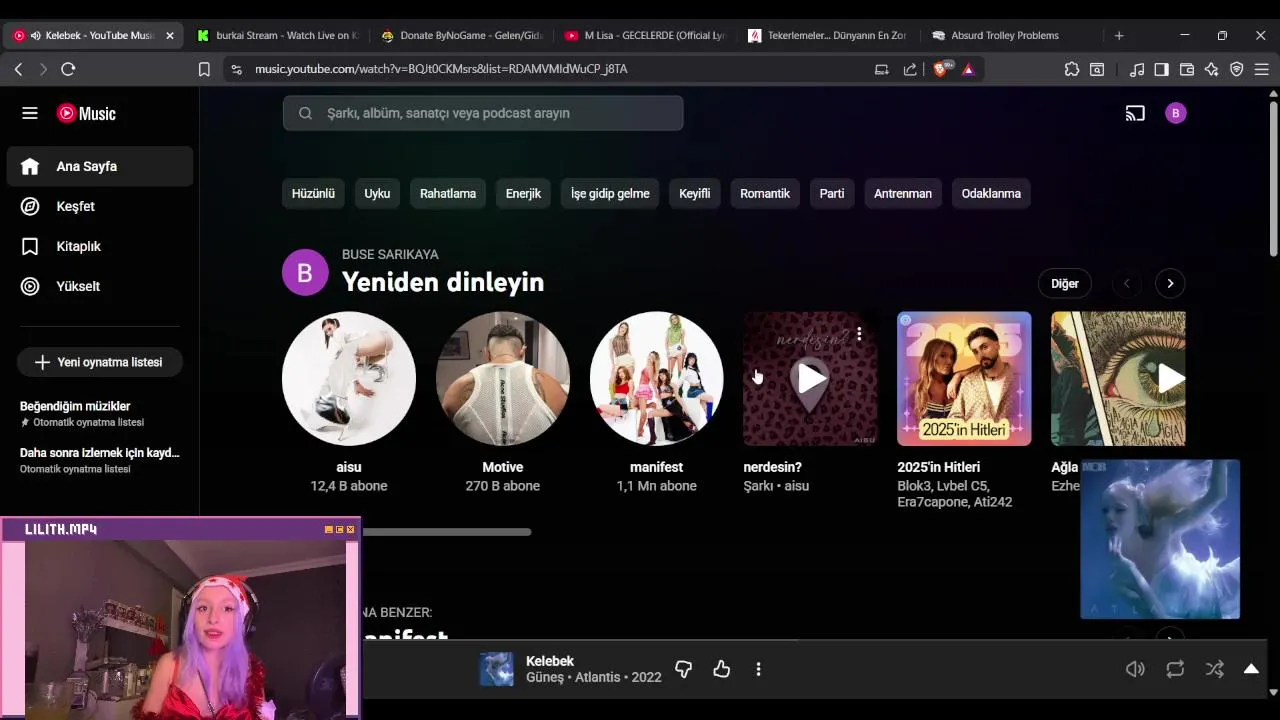Open Brave Shields lion icon
Screen dimensions: 1280x720
(941, 69)
